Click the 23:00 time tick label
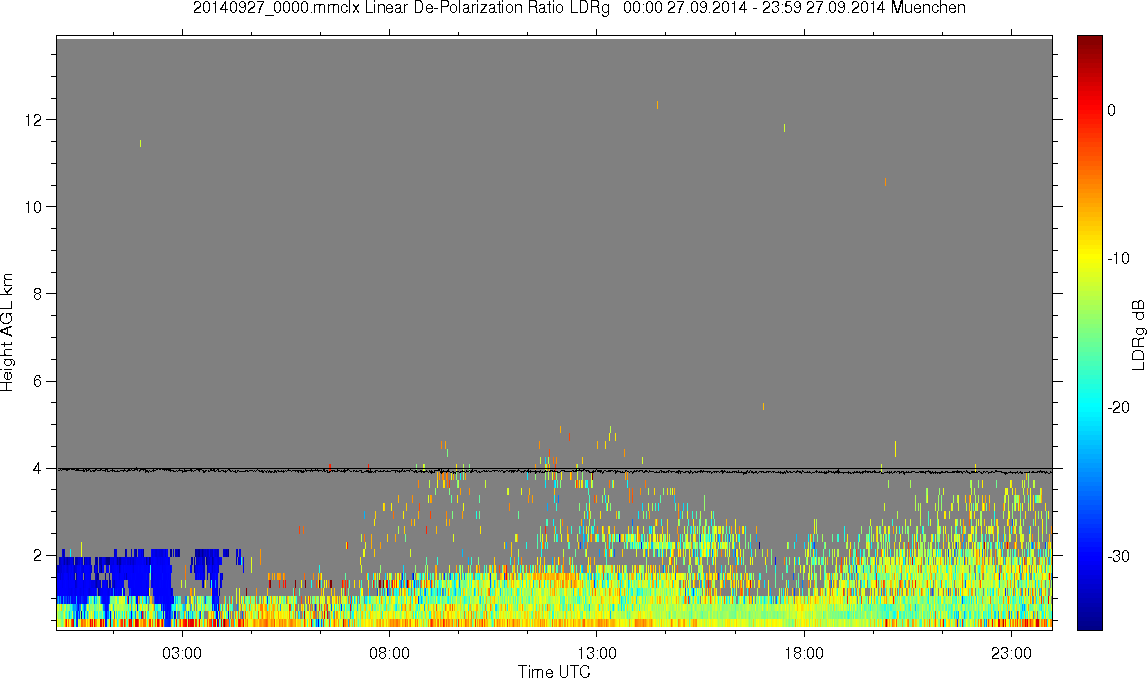Screen dimensions: 1147x678 coord(1011,653)
